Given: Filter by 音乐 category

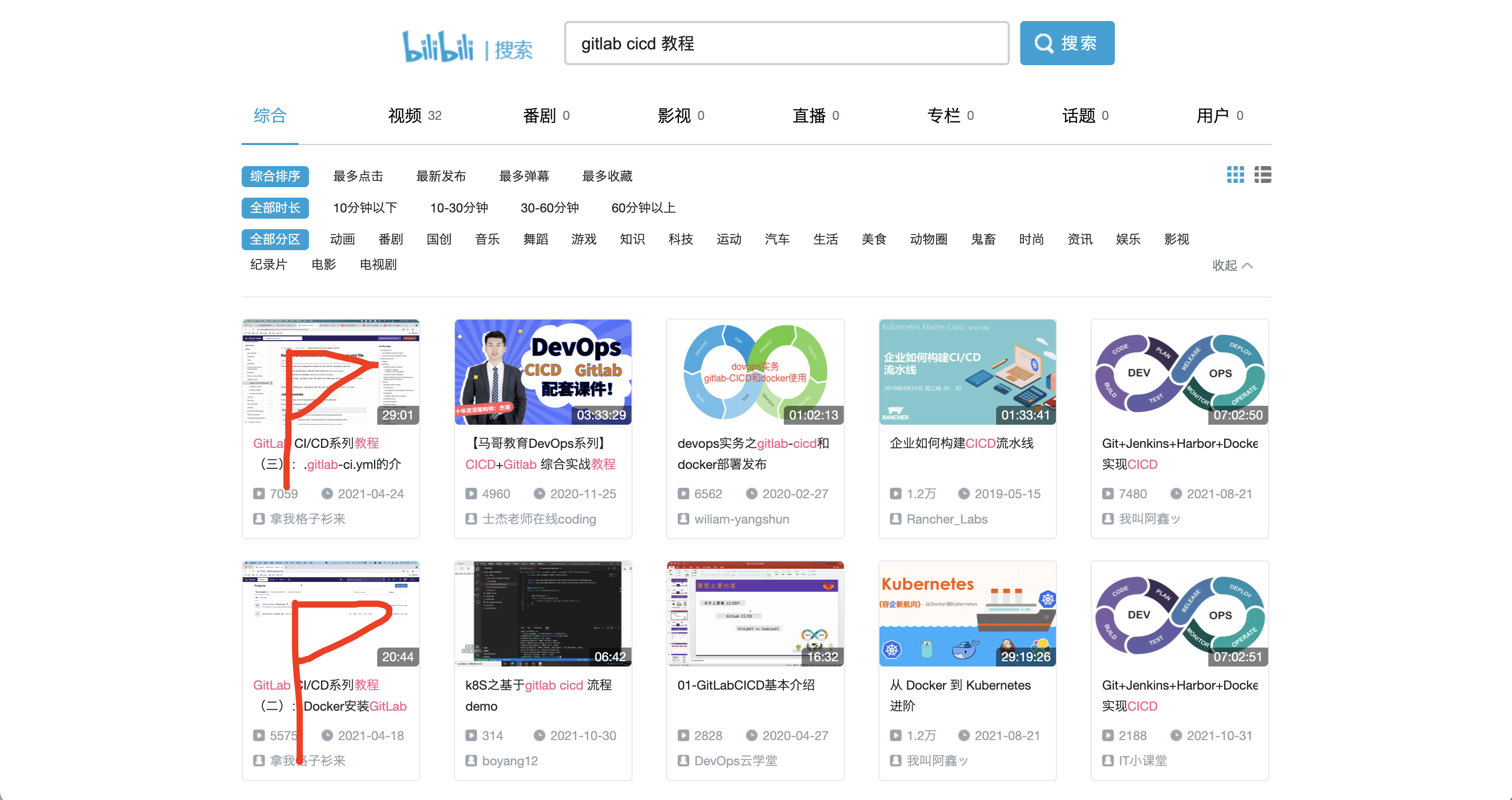Looking at the screenshot, I should [x=487, y=240].
